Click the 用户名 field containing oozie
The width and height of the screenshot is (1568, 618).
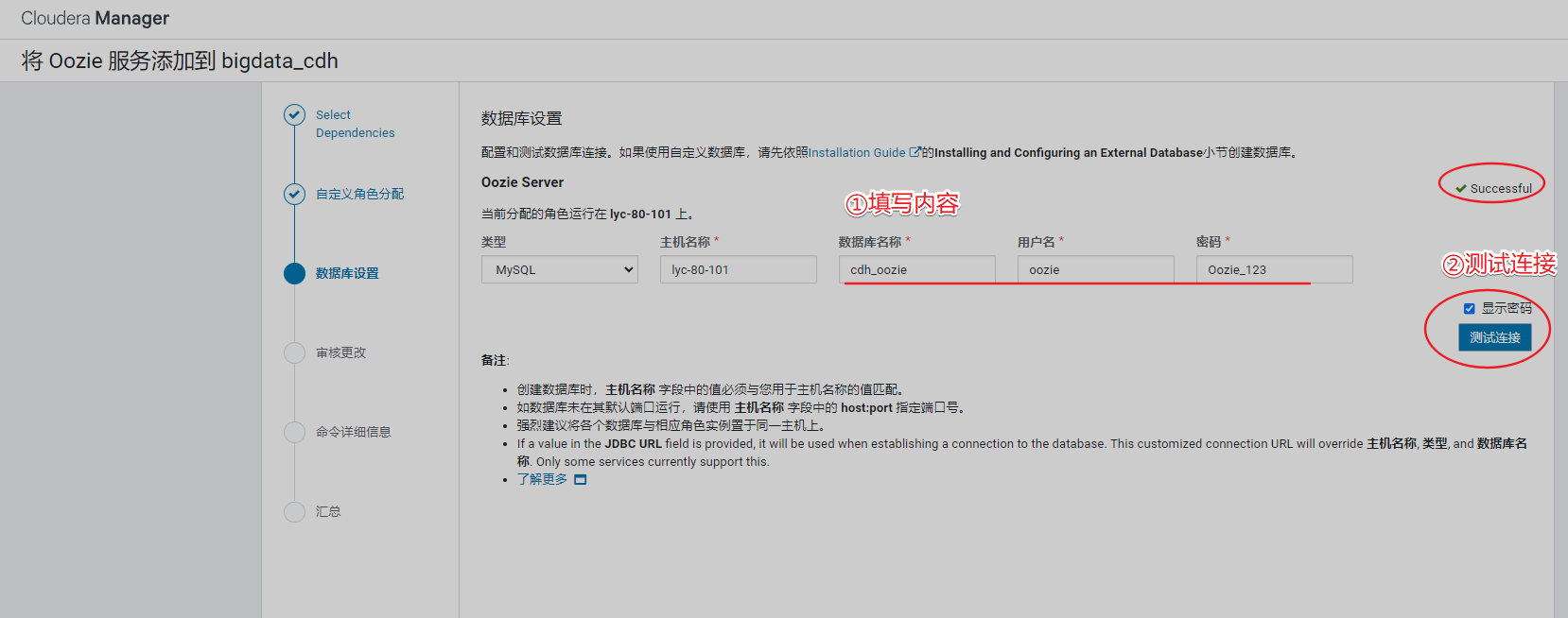pyautogui.click(x=1096, y=269)
